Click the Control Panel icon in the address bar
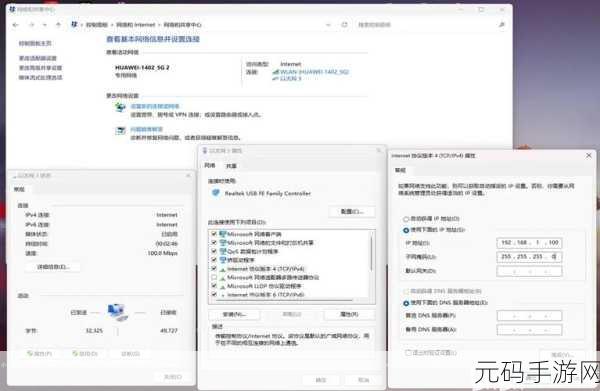 click(74, 24)
